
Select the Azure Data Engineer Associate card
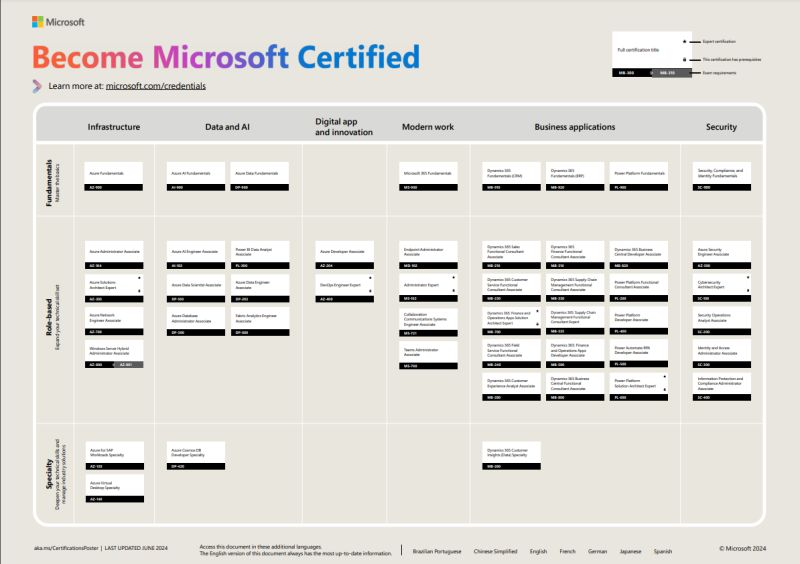coord(260,288)
